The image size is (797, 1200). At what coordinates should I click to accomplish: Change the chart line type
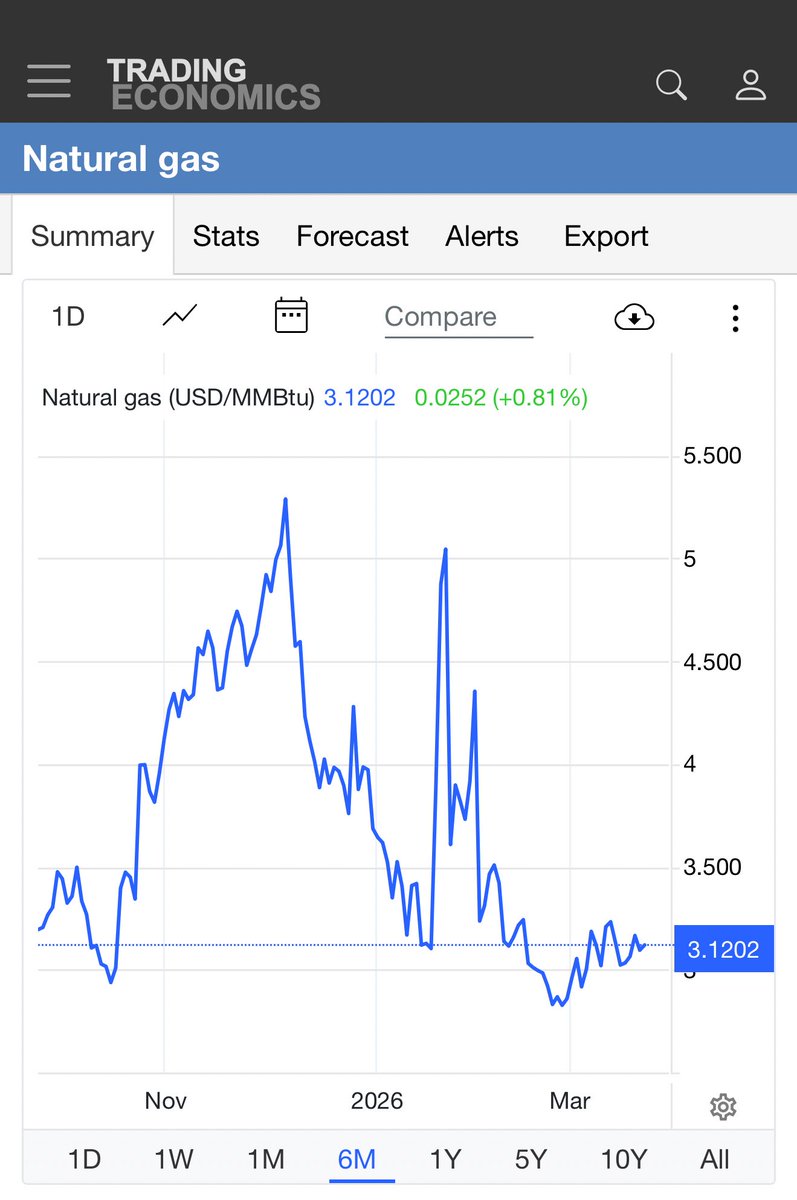tap(180, 317)
